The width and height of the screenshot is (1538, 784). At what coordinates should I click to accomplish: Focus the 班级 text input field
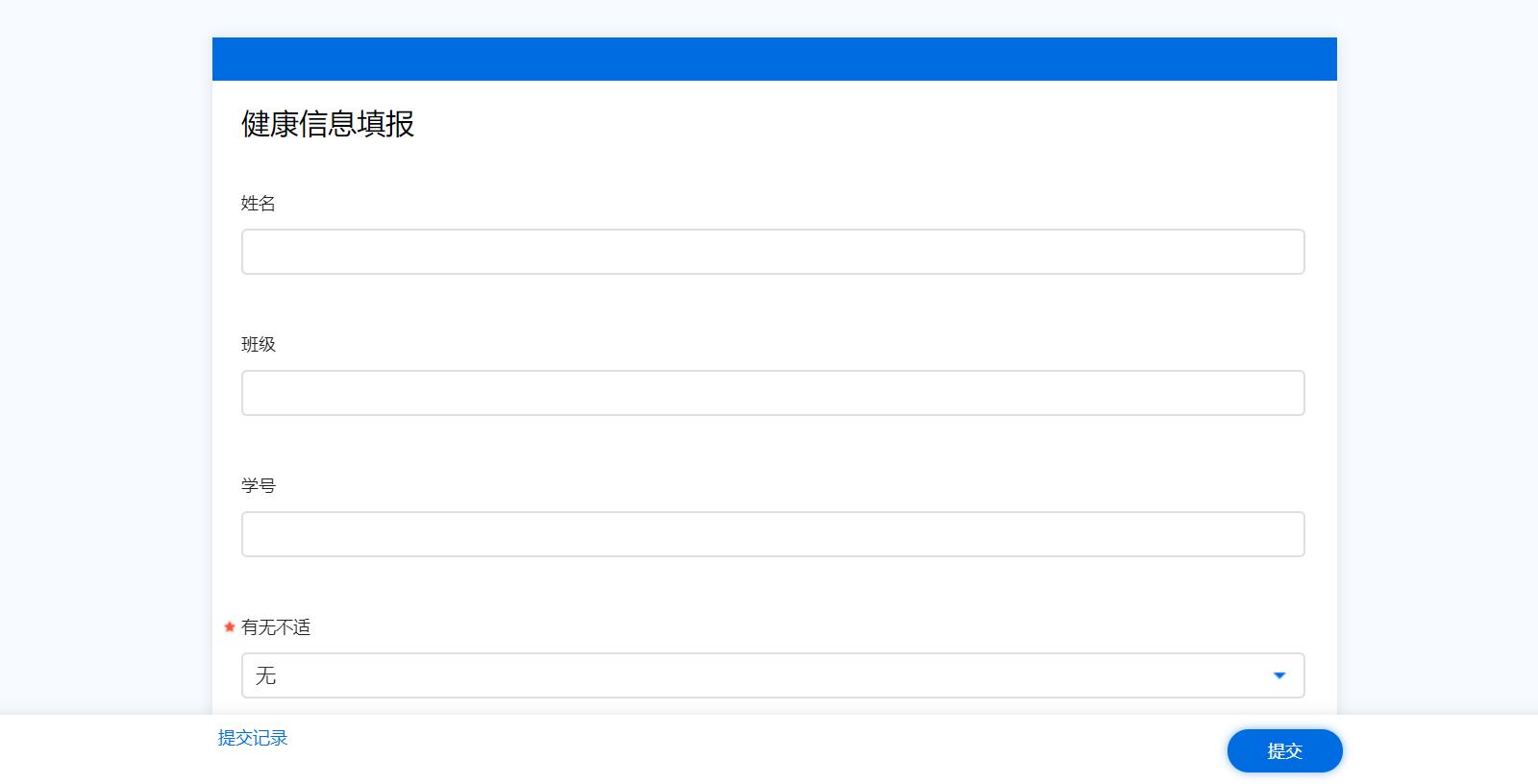pos(772,393)
